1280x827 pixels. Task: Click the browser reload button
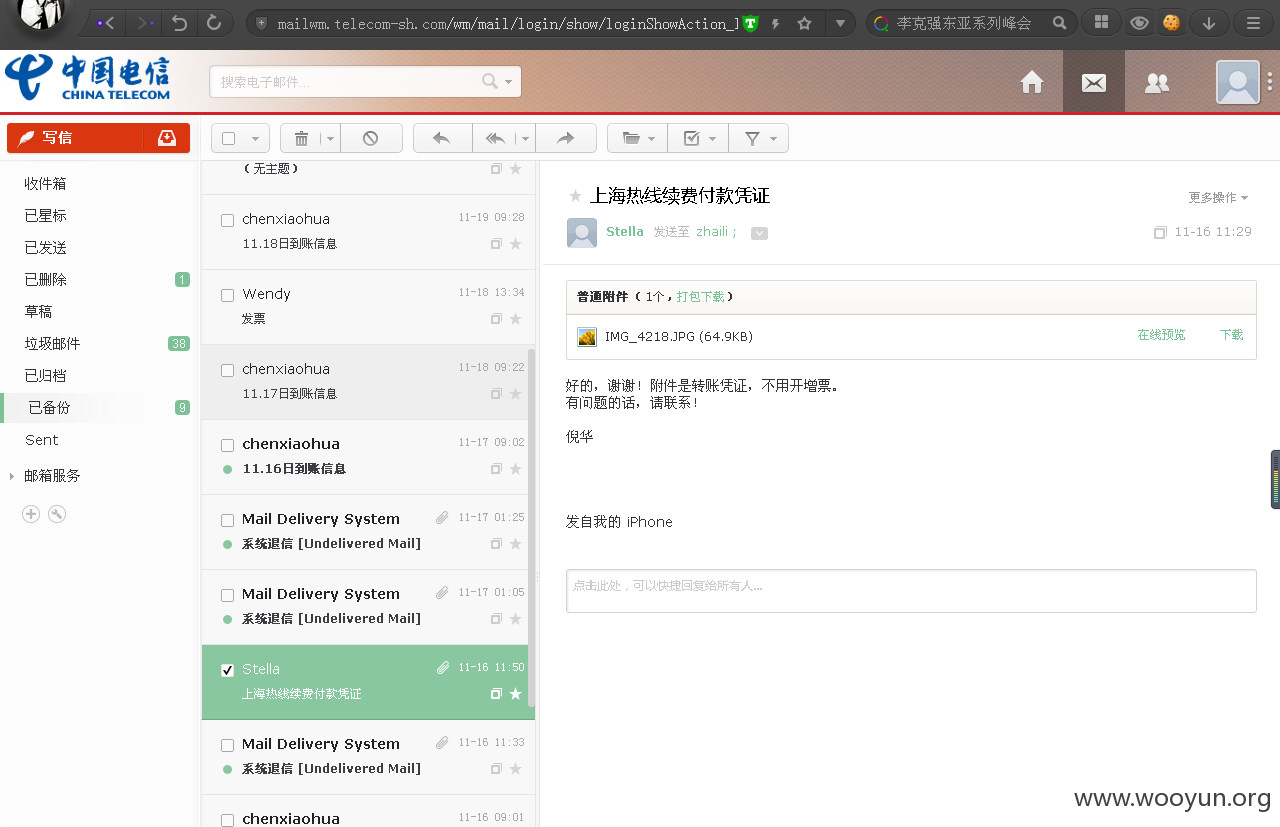coord(214,22)
